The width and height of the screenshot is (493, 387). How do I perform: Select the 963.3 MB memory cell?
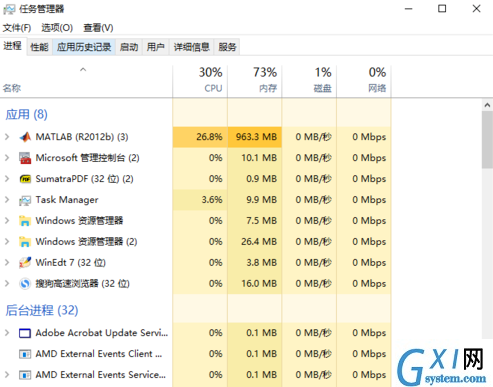coord(255,137)
